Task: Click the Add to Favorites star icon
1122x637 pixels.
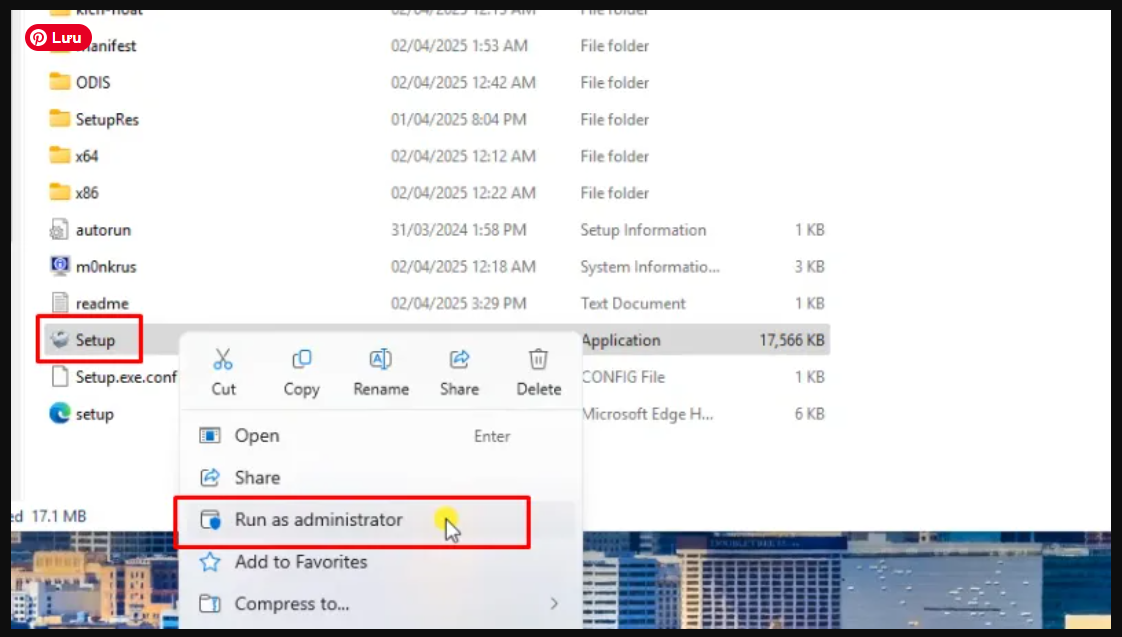Action: pyautogui.click(x=211, y=562)
